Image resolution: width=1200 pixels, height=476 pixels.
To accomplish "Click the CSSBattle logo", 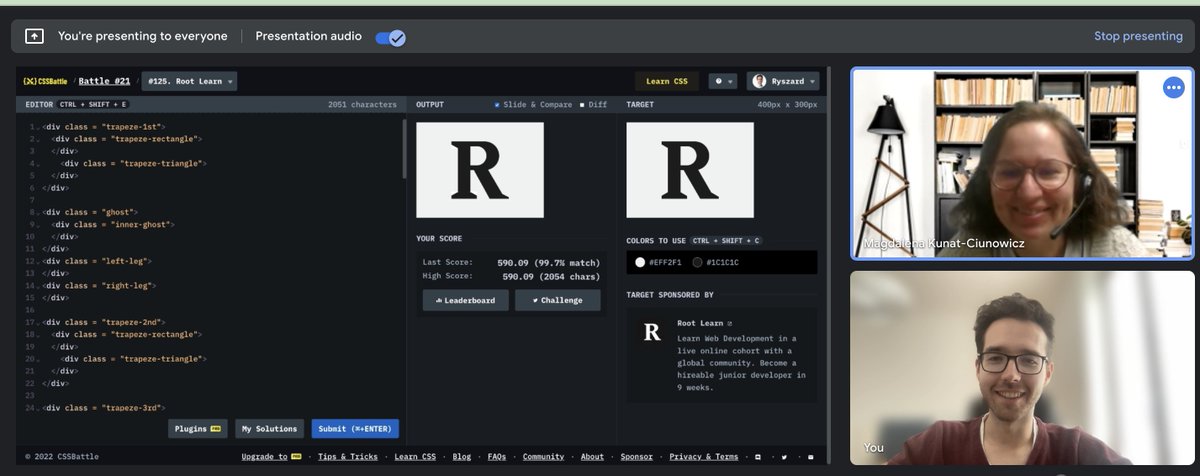I will point(46,81).
